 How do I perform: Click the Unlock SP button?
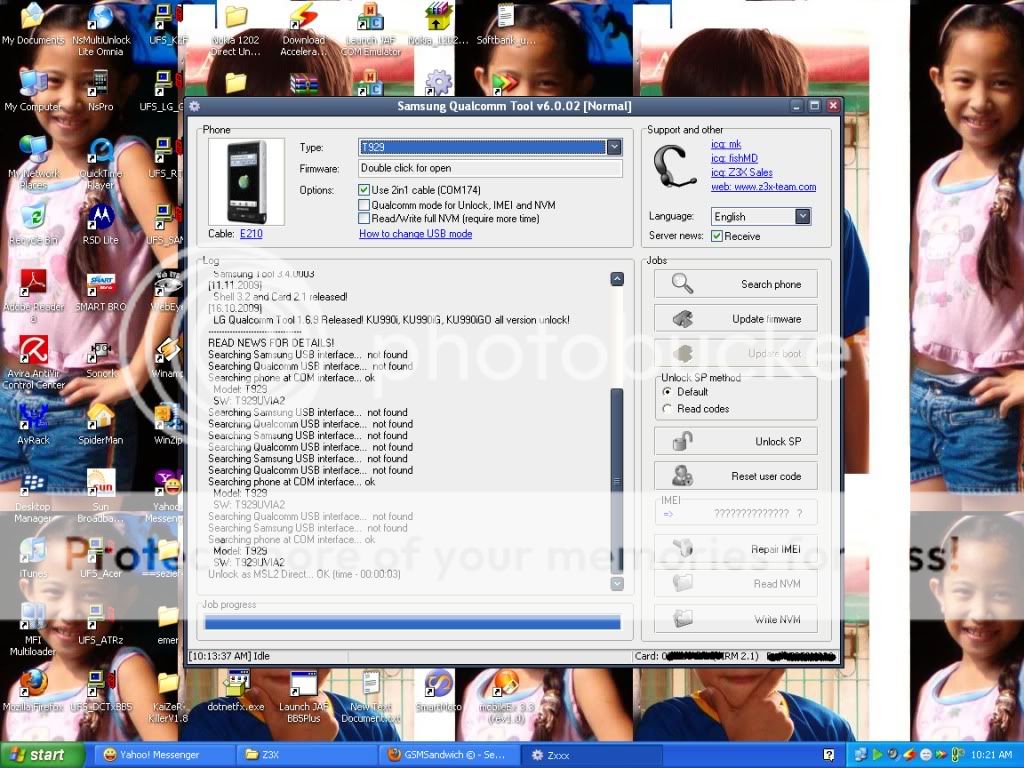(736, 441)
